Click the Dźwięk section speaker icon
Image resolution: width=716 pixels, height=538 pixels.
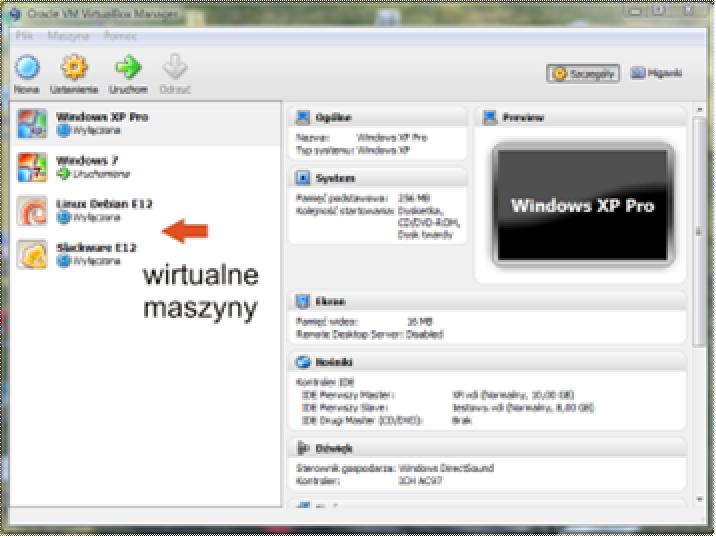[x=303, y=448]
